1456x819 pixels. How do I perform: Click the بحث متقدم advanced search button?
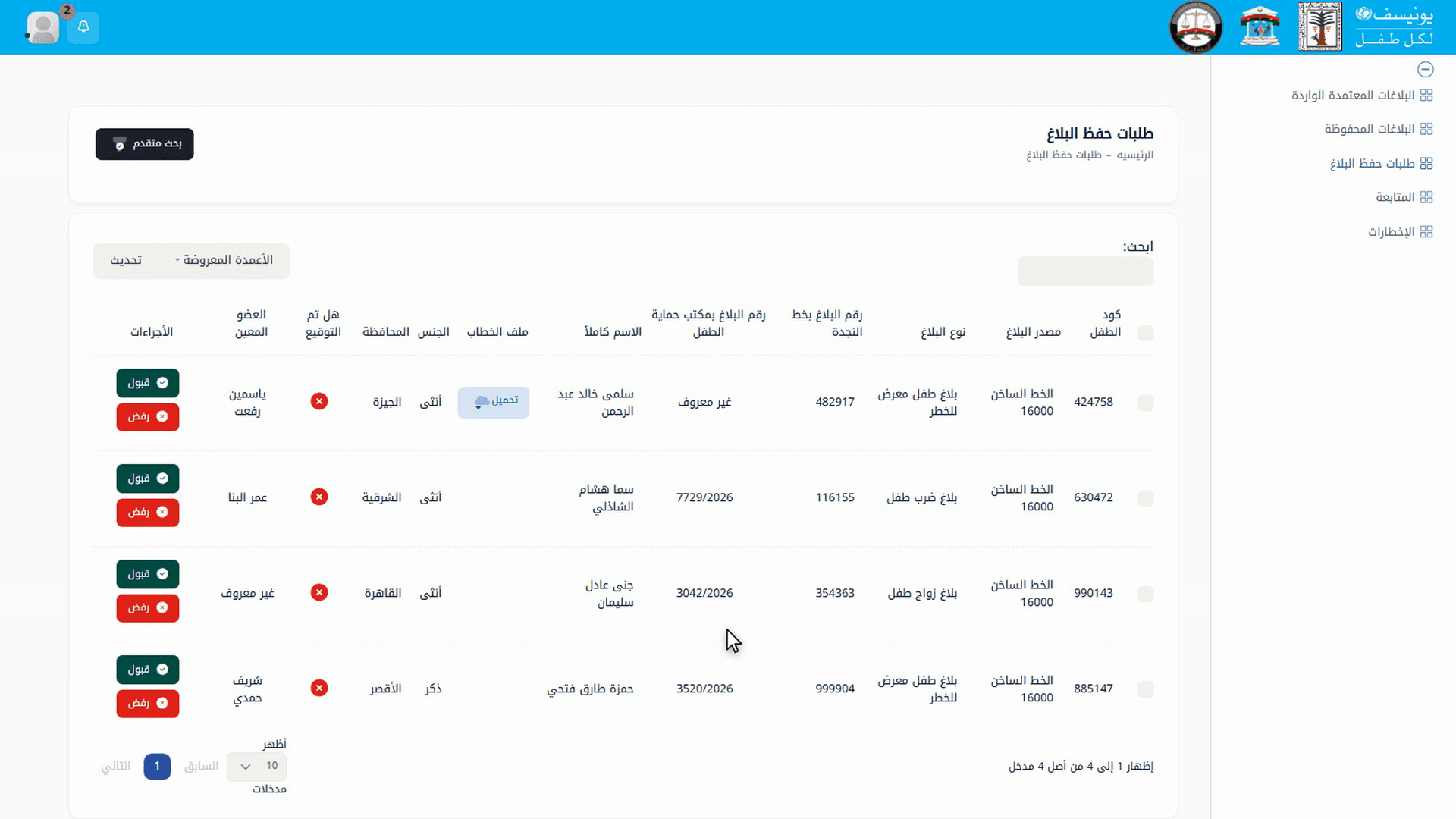pos(145,144)
